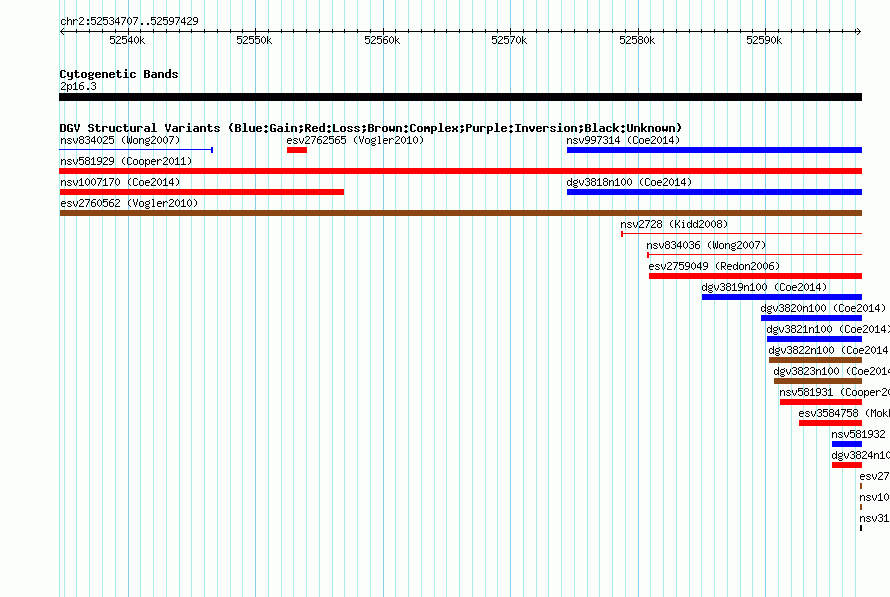Open variant esv2760562 (Vogler2010) label
This screenshot has width=890, height=597.
[x=129, y=203]
